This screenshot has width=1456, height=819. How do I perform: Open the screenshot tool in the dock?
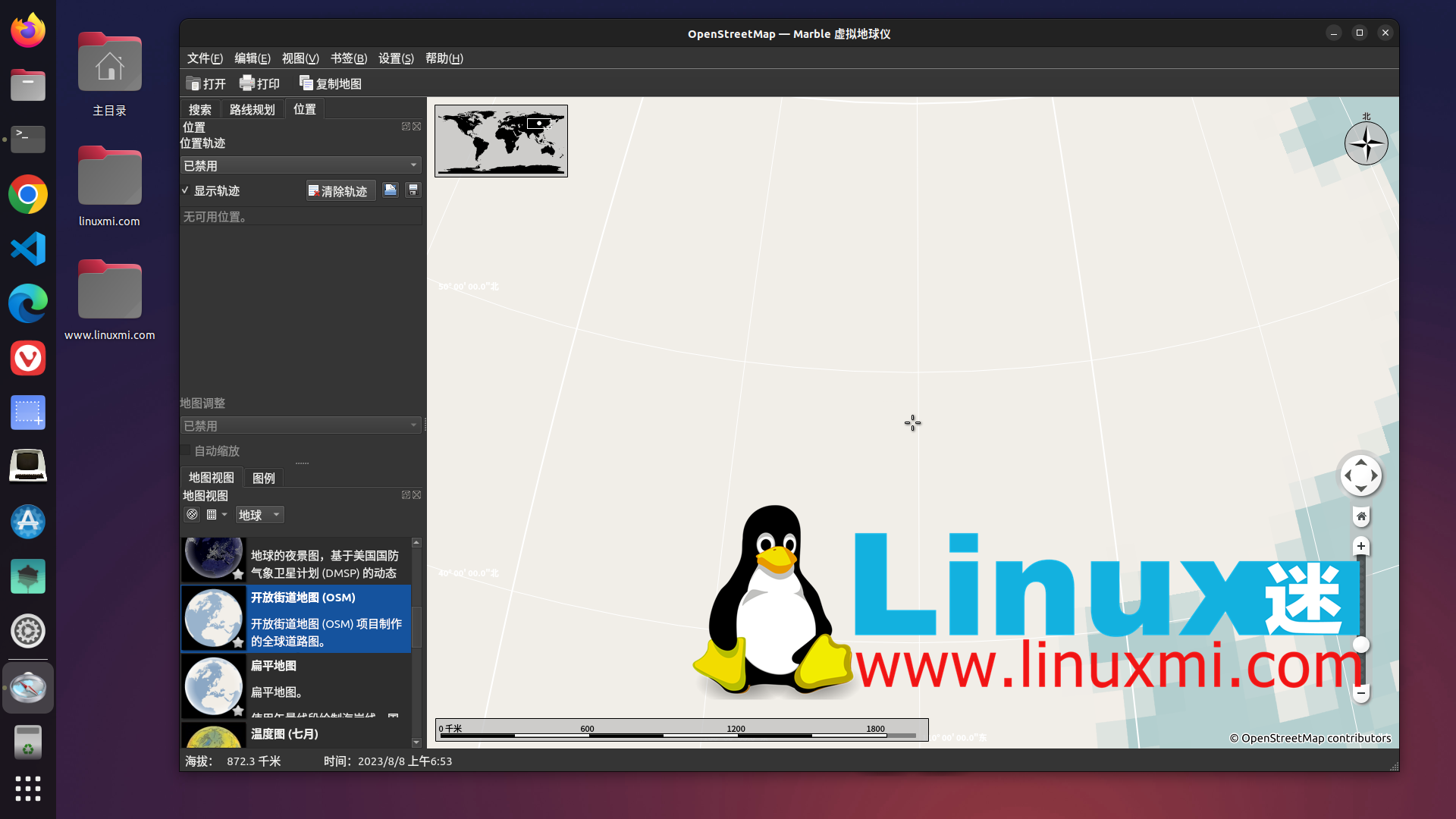pos(28,413)
